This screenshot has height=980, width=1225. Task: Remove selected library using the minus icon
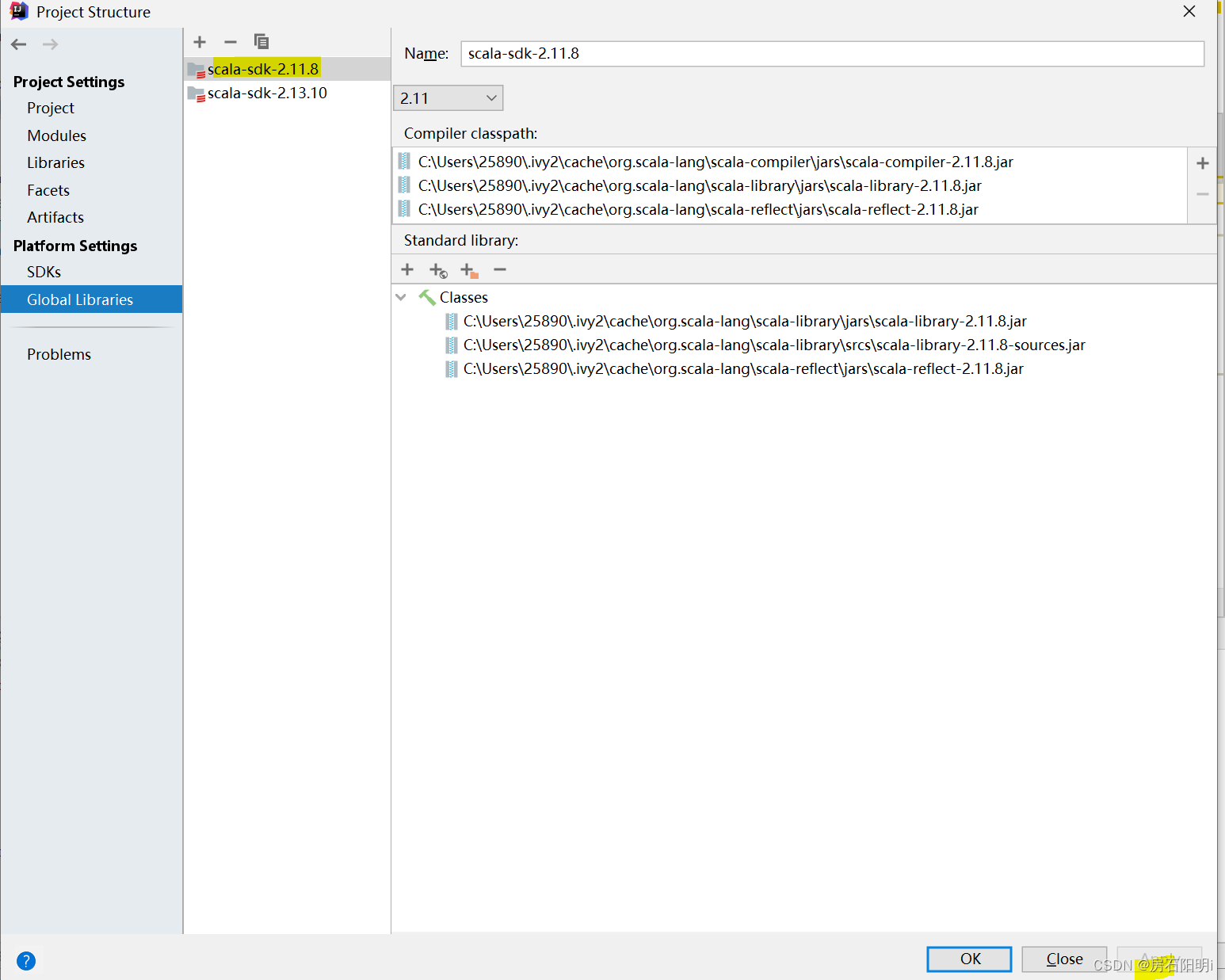point(230,42)
